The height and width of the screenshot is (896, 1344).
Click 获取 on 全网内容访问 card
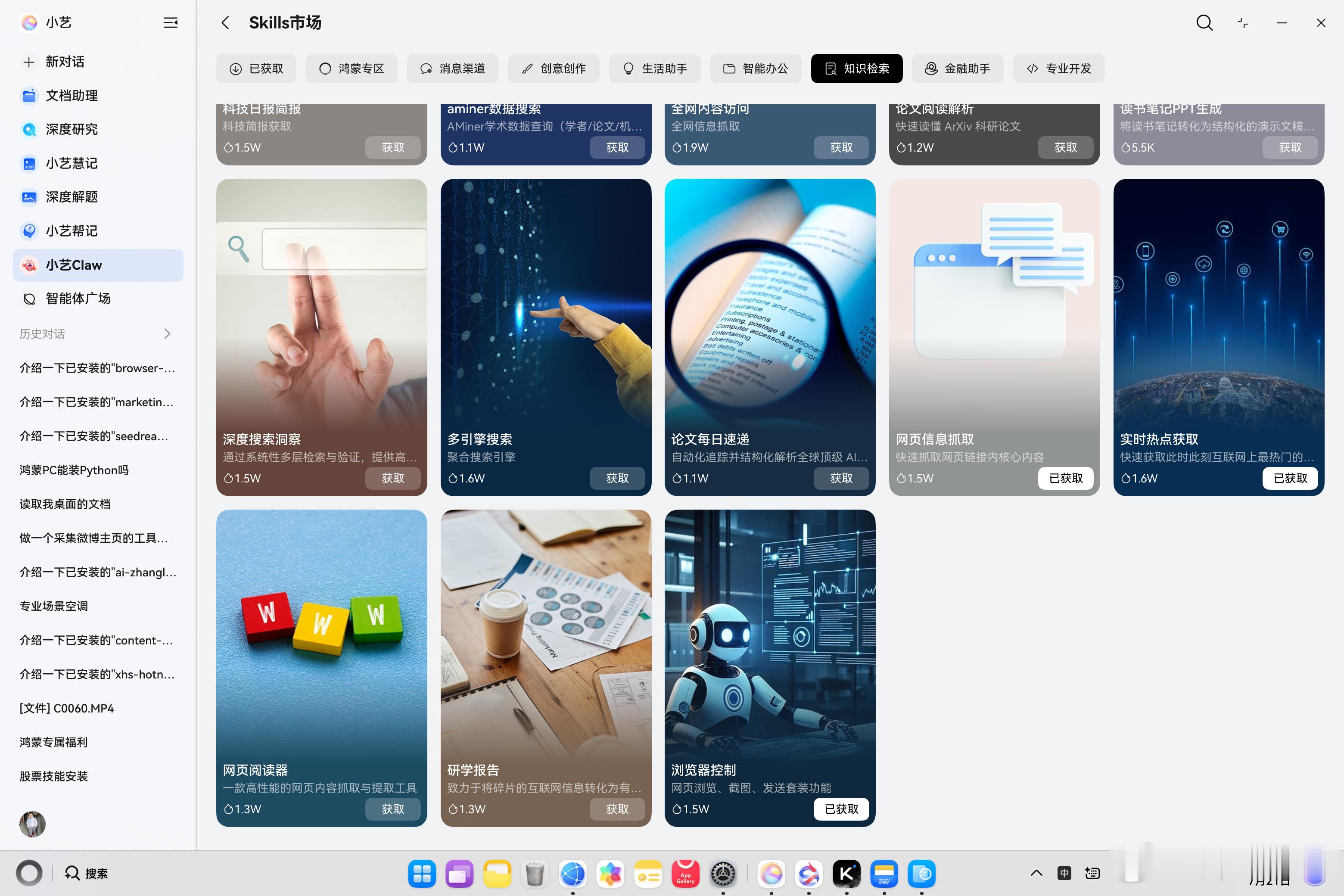point(841,147)
